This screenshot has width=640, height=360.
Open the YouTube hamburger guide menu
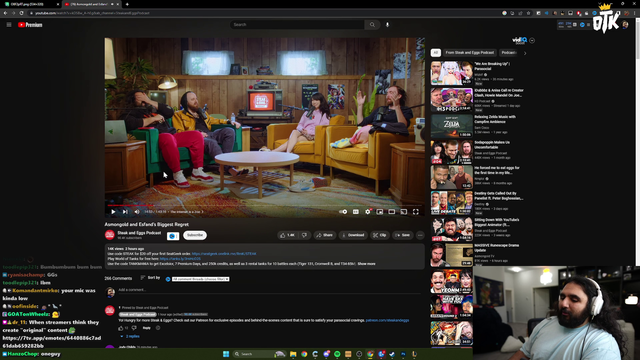(x=9, y=24)
